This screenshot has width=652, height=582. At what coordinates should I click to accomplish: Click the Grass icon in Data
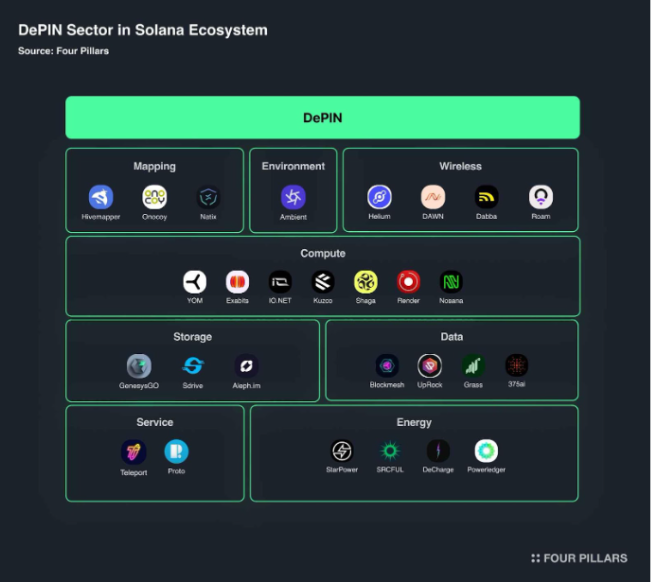[473, 366]
